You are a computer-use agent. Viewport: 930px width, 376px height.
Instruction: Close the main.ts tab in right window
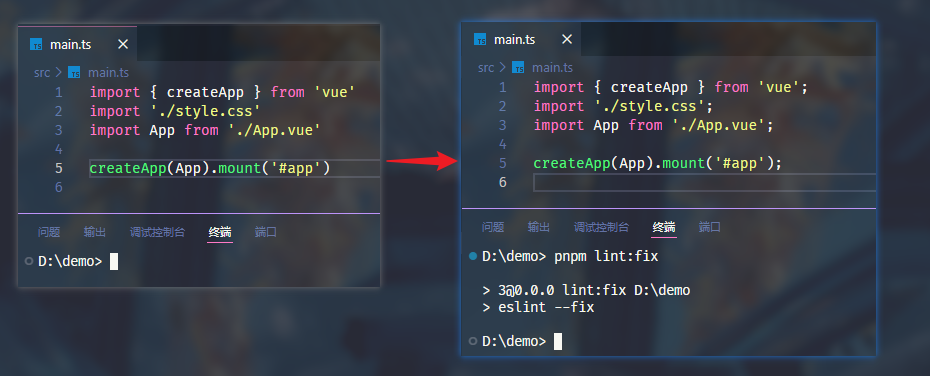pyautogui.click(x=567, y=40)
